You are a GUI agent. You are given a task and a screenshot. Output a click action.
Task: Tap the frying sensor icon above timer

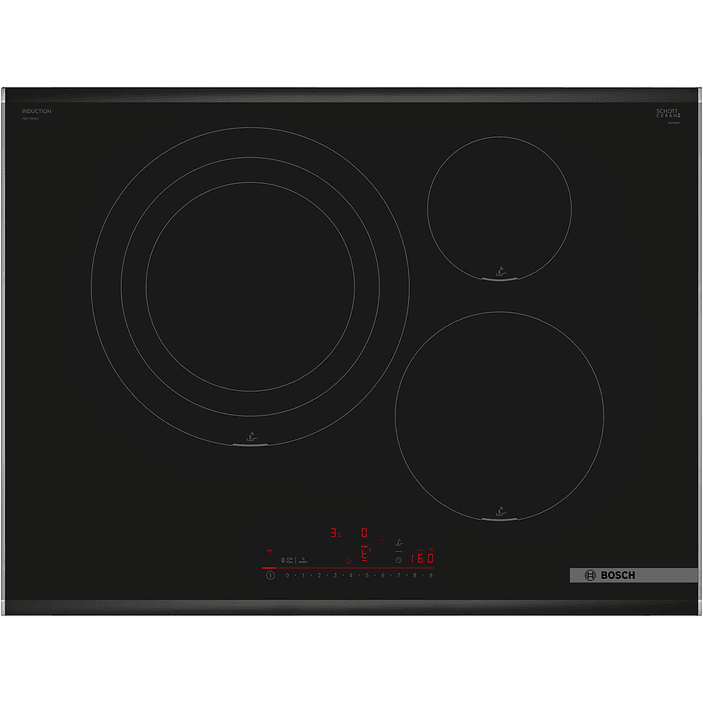point(398,541)
